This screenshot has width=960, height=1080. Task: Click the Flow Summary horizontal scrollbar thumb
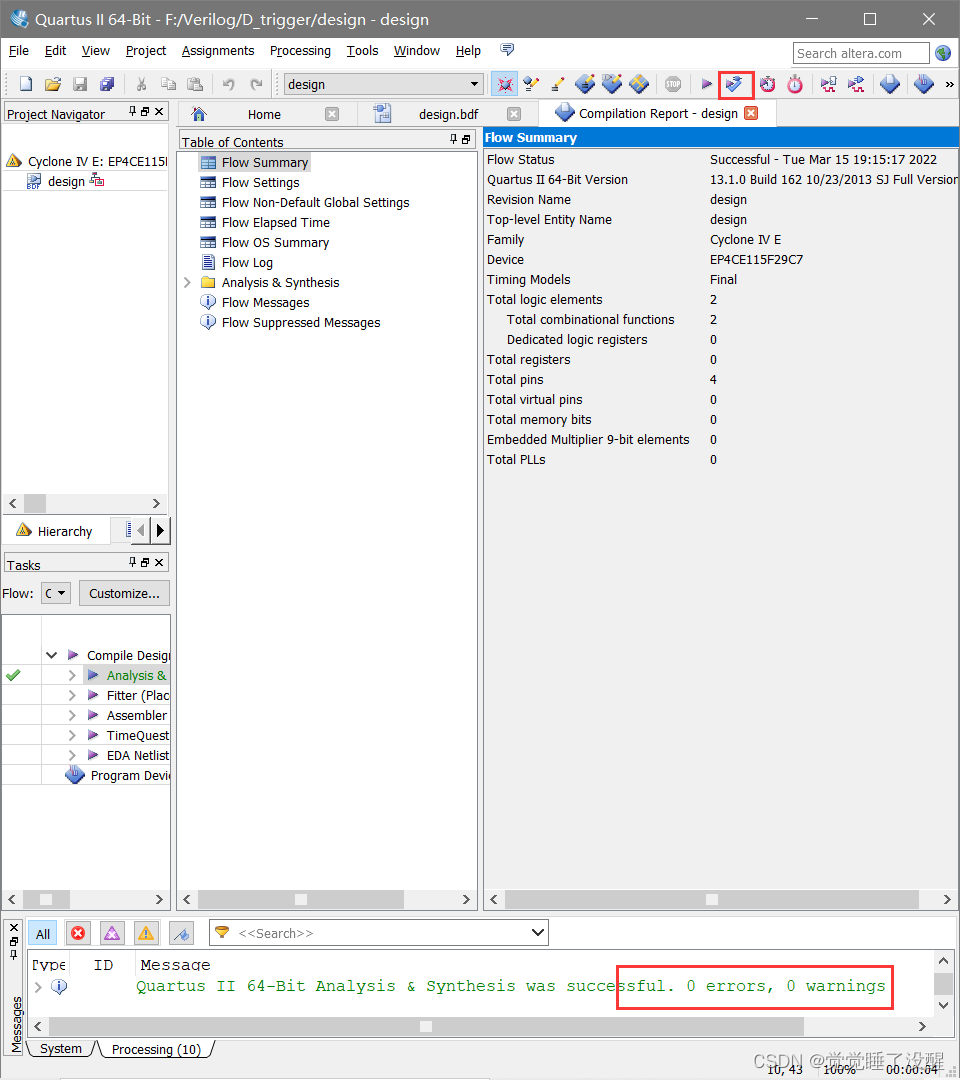pos(711,899)
